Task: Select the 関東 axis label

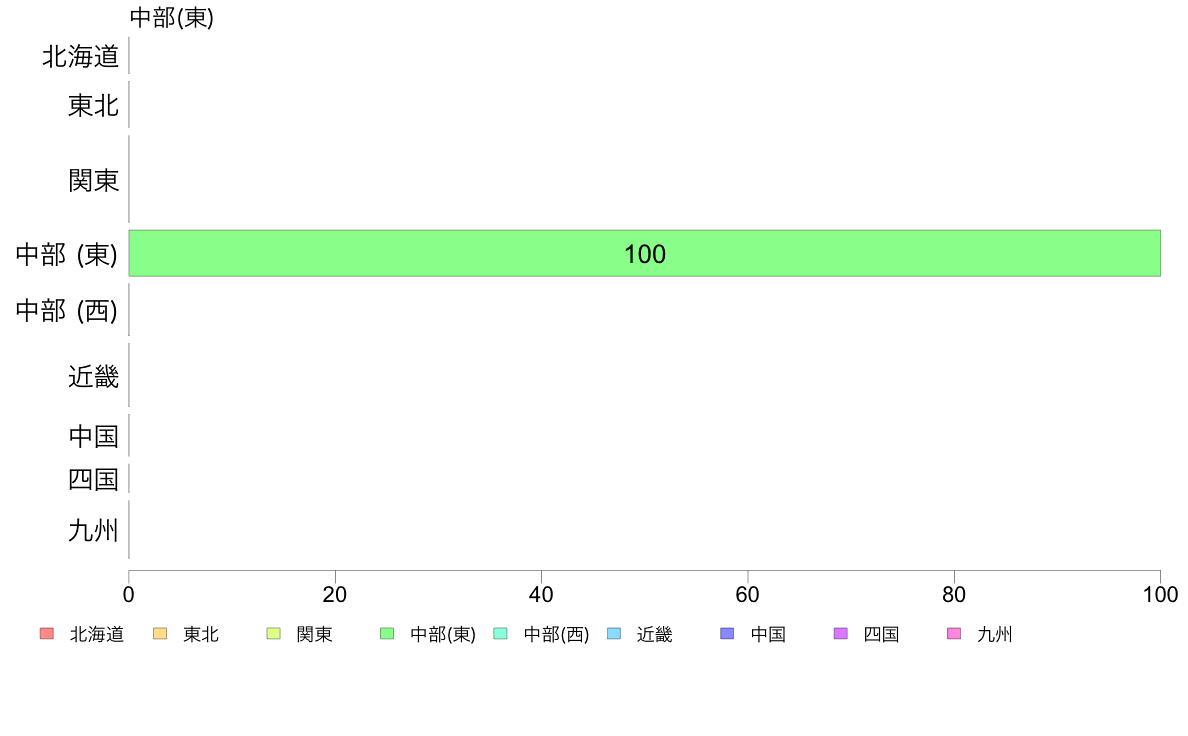Action: coord(93,180)
